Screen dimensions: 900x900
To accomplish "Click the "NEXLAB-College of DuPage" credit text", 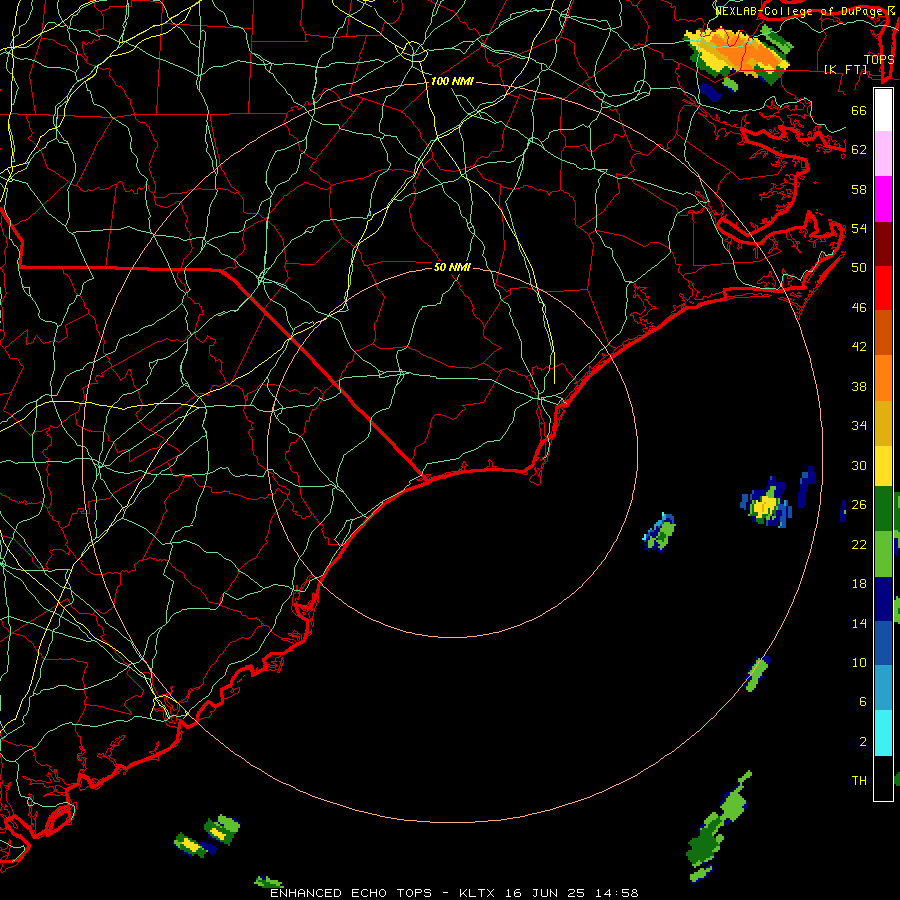I will (799, 11).
